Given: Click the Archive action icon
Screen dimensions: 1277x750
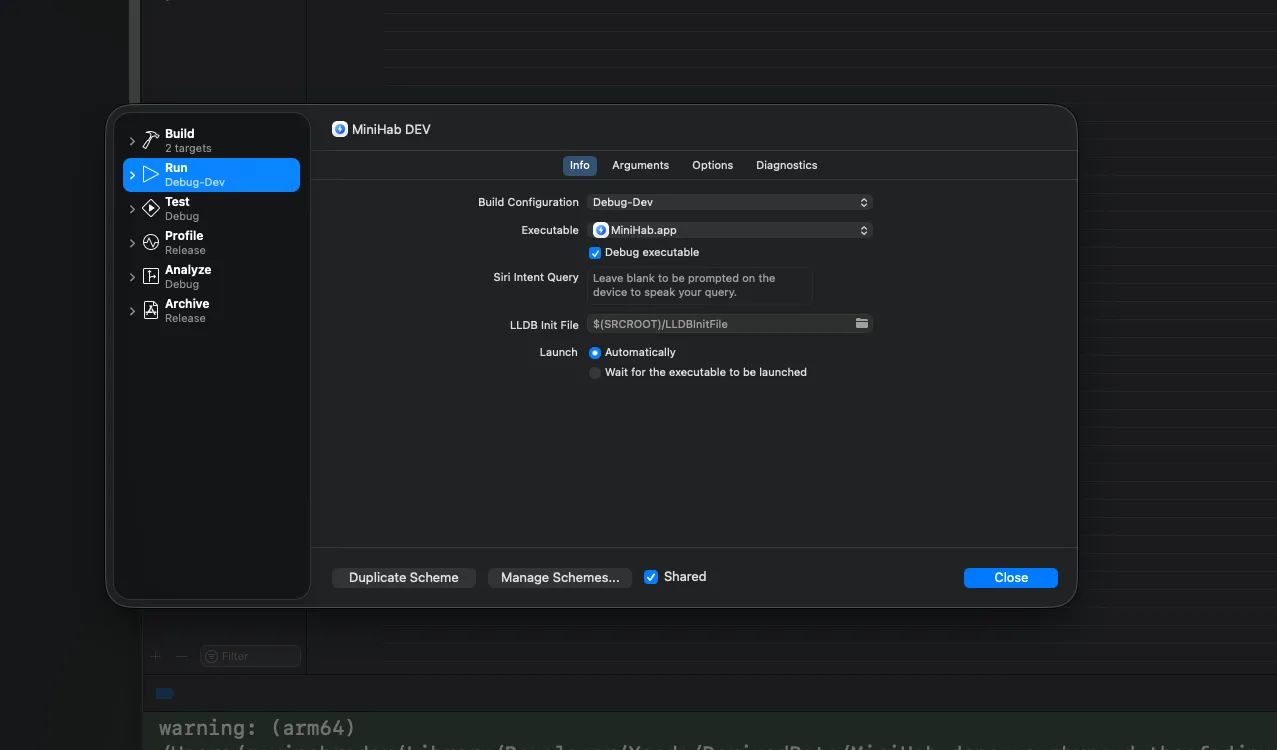Looking at the screenshot, I should [x=150, y=310].
